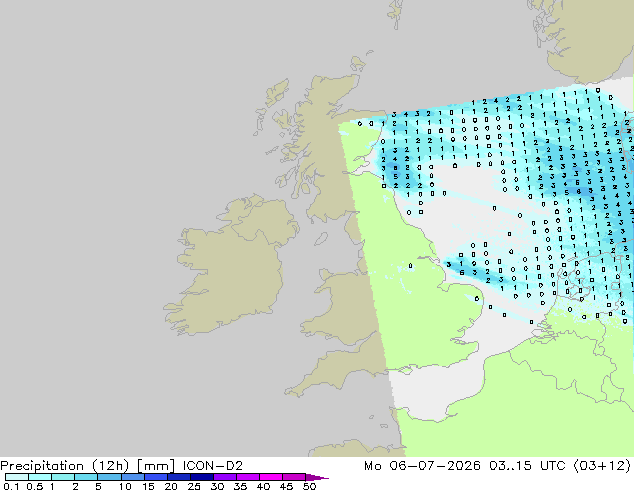Click the '10' legend scale label
The image size is (634, 490).
pyautogui.click(x=125, y=486)
